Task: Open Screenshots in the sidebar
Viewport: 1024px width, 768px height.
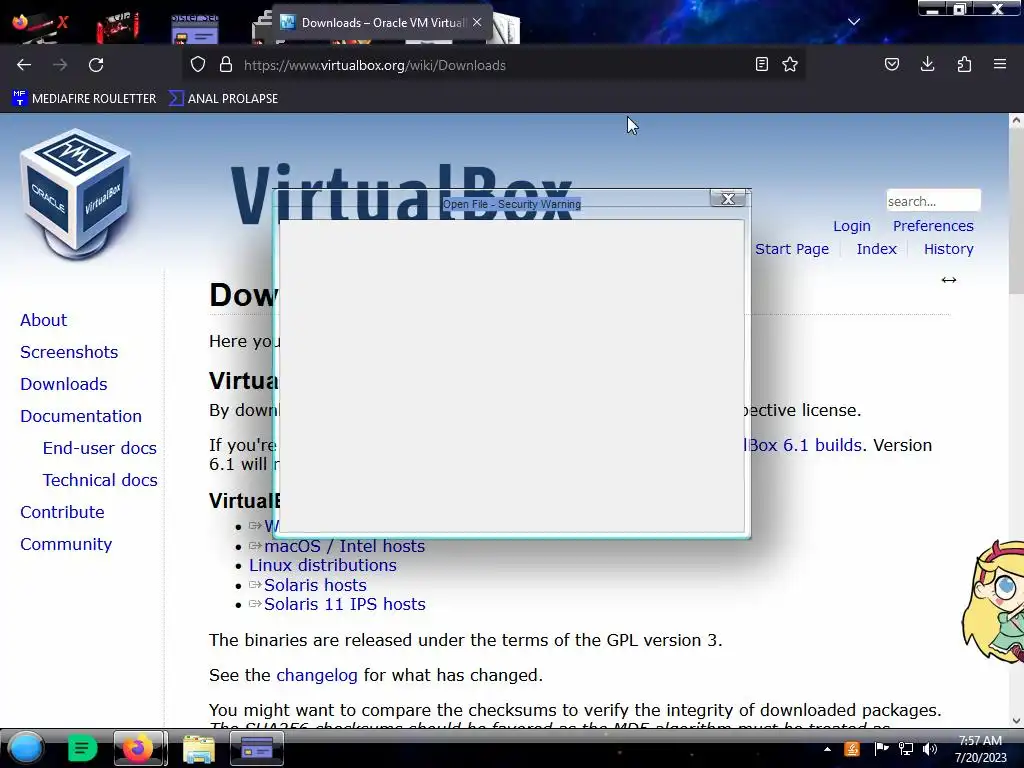Action: pyautogui.click(x=69, y=353)
